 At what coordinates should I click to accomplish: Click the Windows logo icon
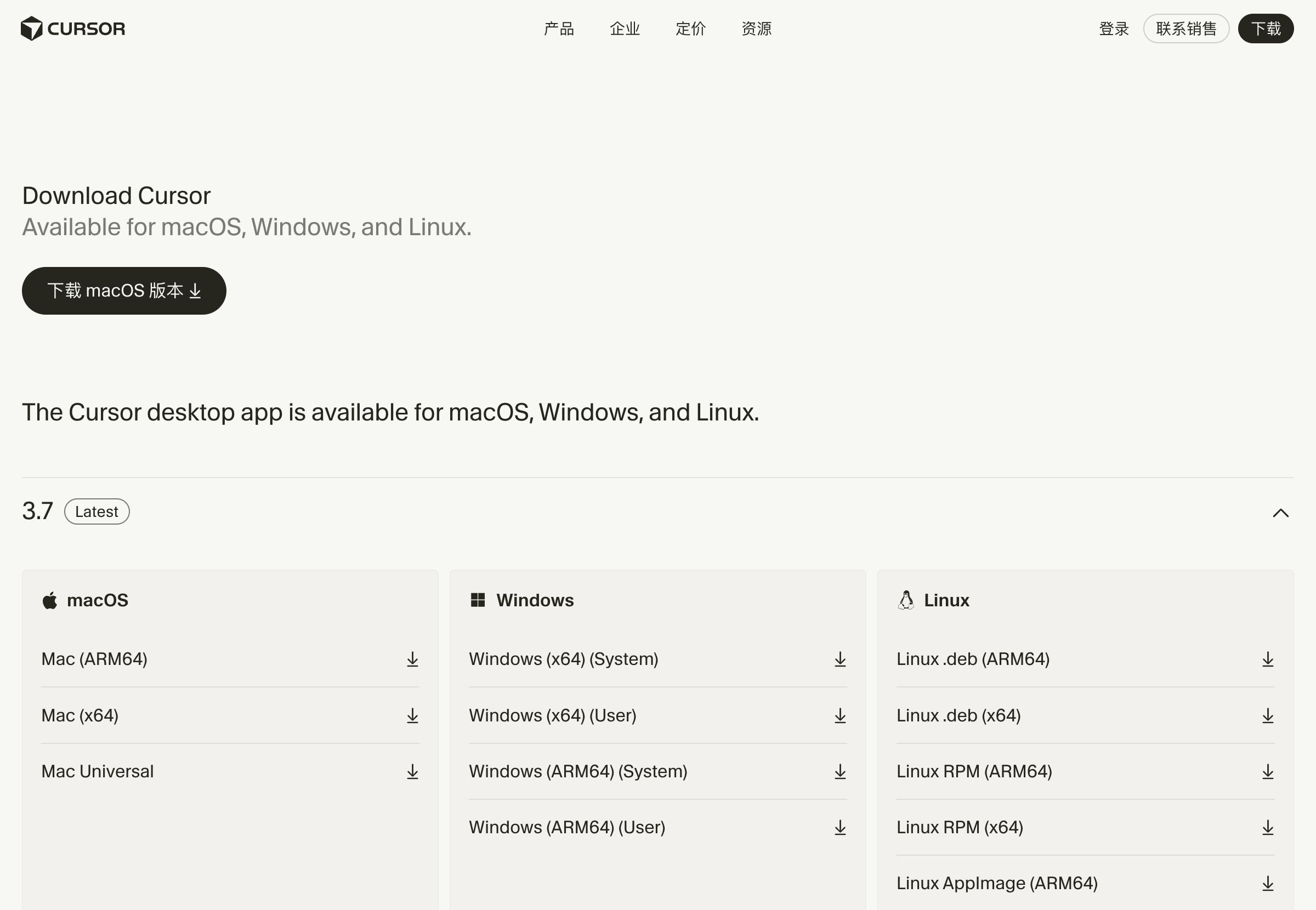tap(478, 600)
